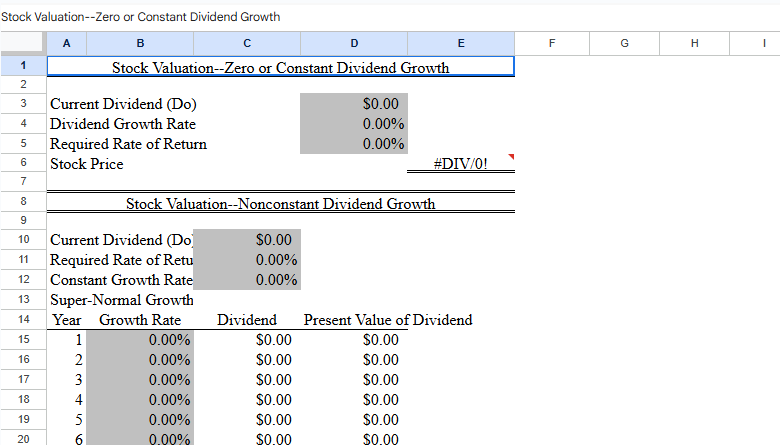The image size is (780, 445).
Task: Click the Constant Growth Rate 0.00% cell in row 12
Action: pyautogui.click(x=247, y=280)
